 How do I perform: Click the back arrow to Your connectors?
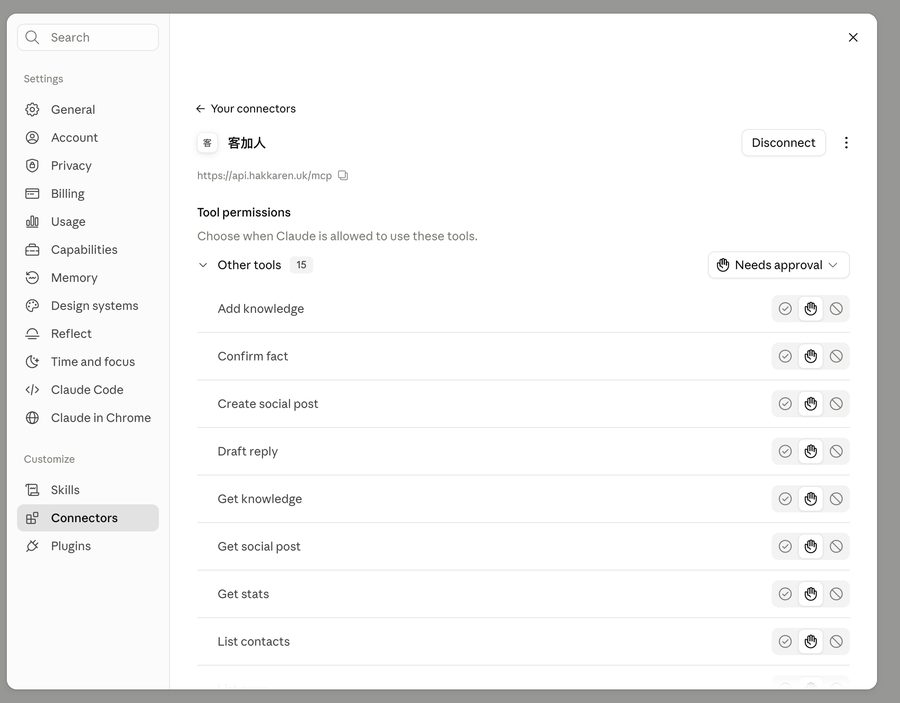200,108
